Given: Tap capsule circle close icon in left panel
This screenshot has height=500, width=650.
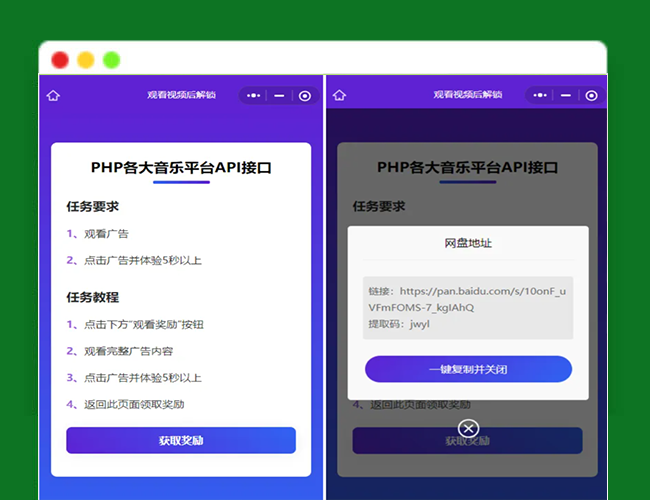Looking at the screenshot, I should point(305,96).
